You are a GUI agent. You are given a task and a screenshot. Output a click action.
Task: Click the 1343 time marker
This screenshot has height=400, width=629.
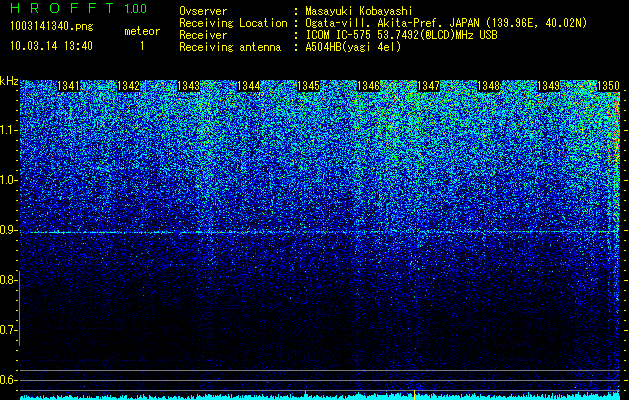coord(189,86)
